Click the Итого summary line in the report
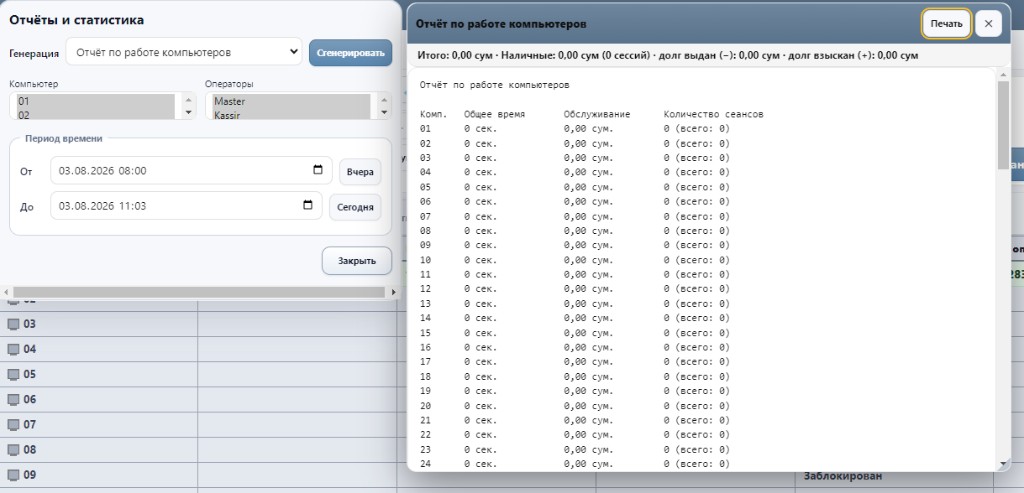The width and height of the screenshot is (1024, 493). 667,56
